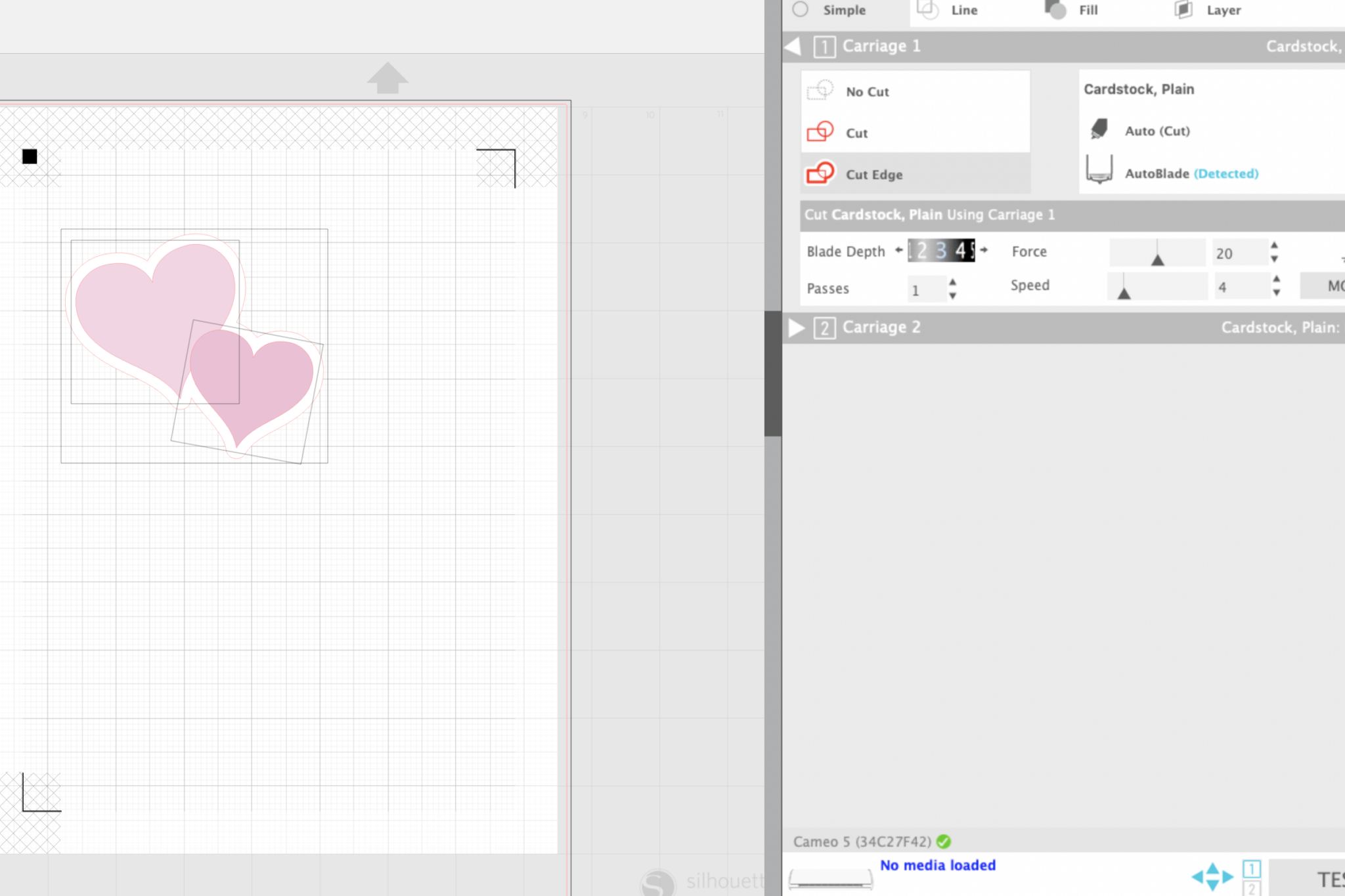Choose the Cut option icon
The width and height of the screenshot is (1345, 896).
820,132
